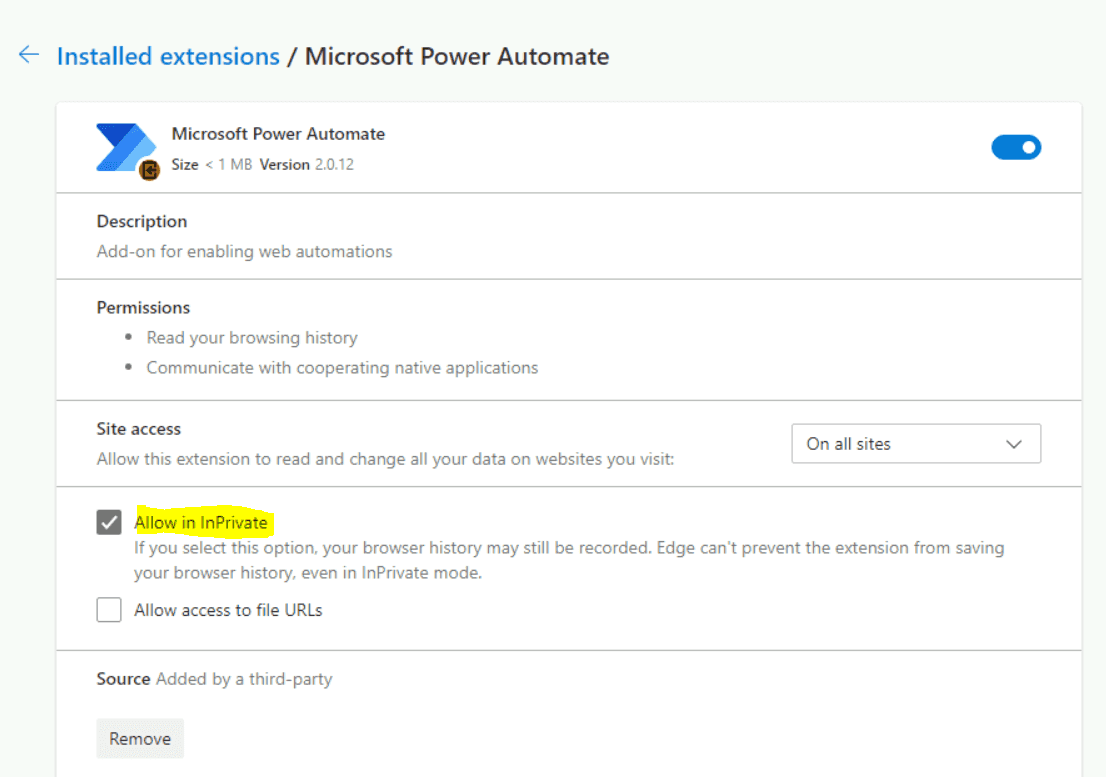This screenshot has width=1106, height=777.
Task: Click the 'Allow this extension to read' description
Action: click(x=385, y=459)
